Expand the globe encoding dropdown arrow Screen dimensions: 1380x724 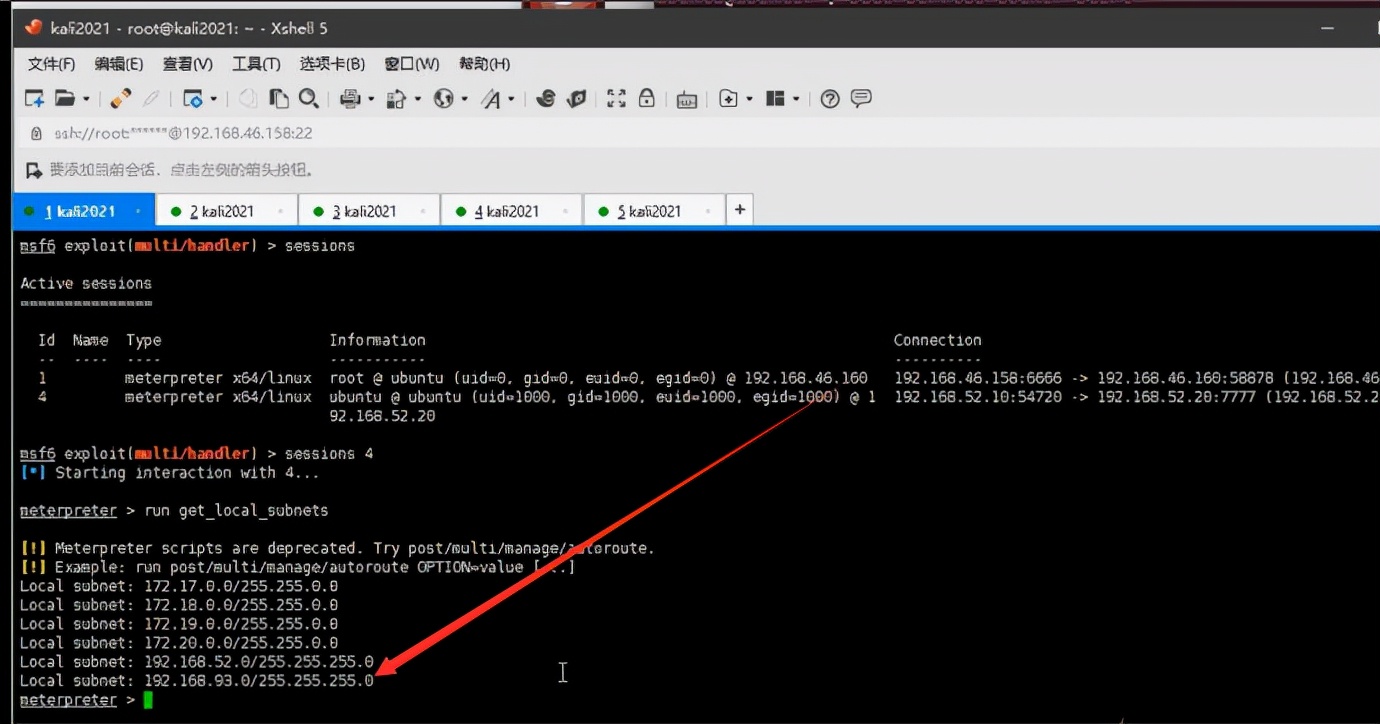click(465, 99)
